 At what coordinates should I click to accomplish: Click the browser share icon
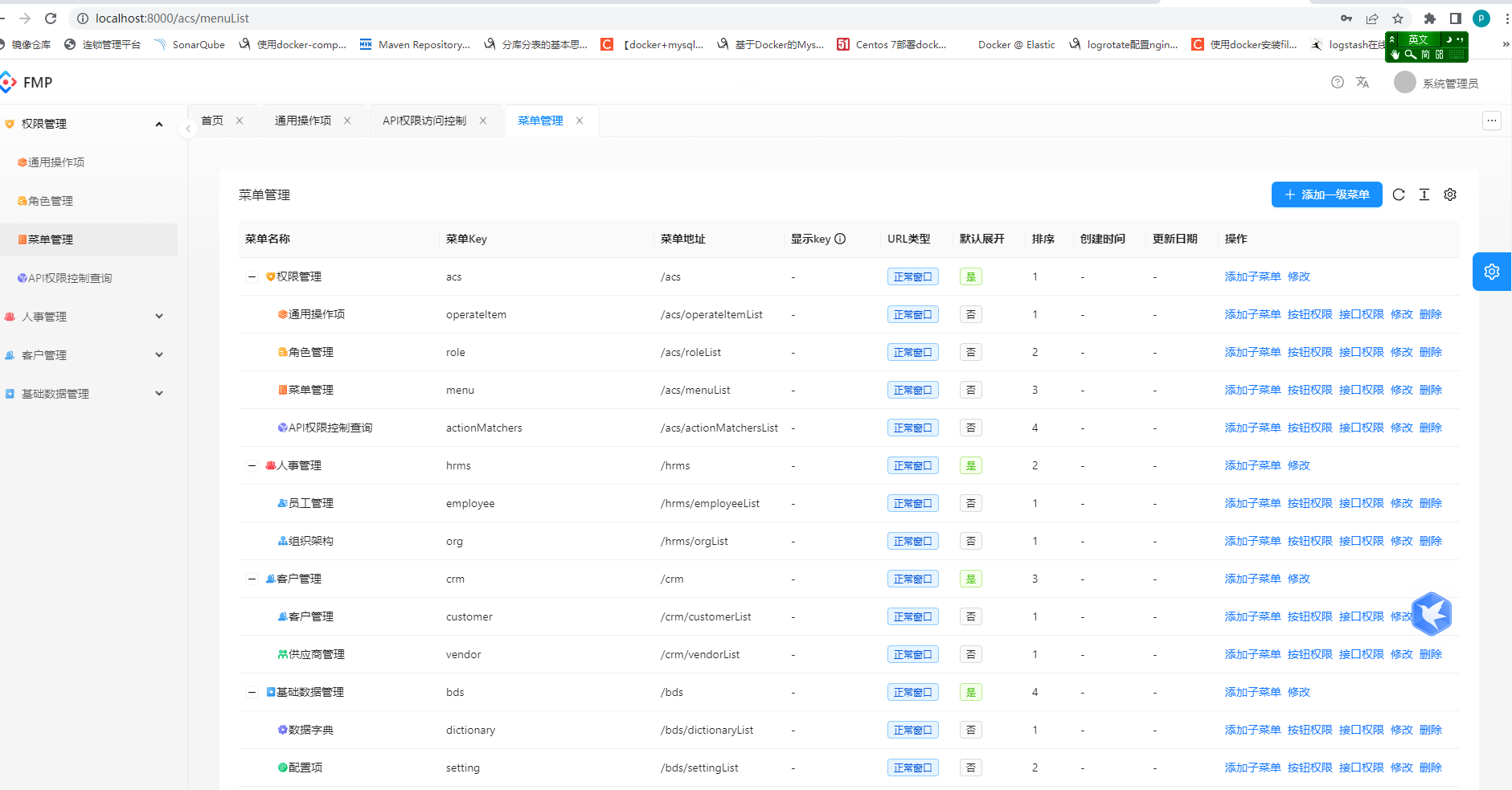tap(1372, 18)
